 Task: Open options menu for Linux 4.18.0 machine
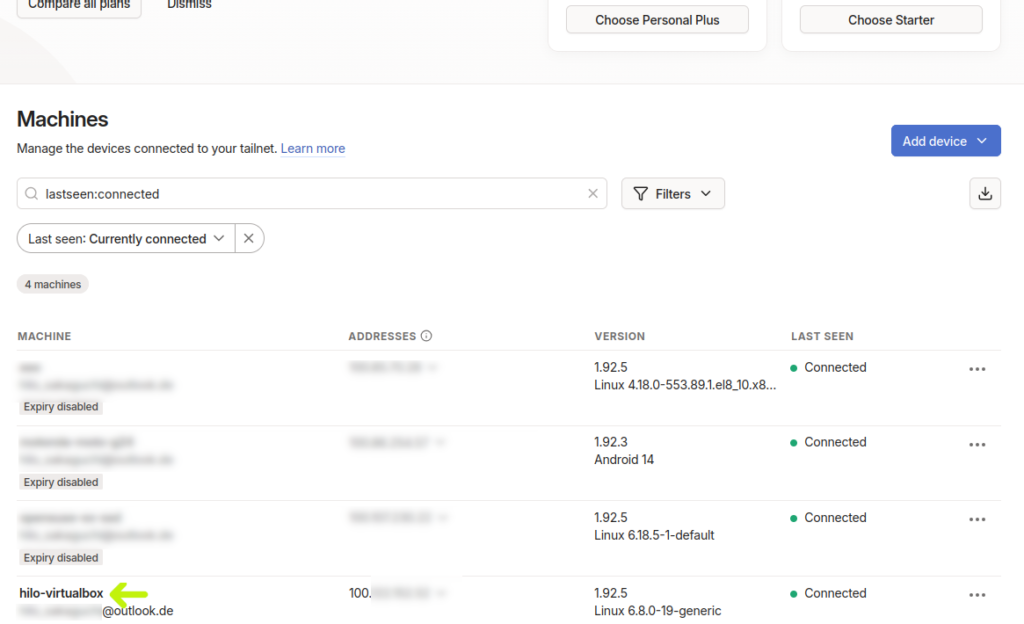977,369
